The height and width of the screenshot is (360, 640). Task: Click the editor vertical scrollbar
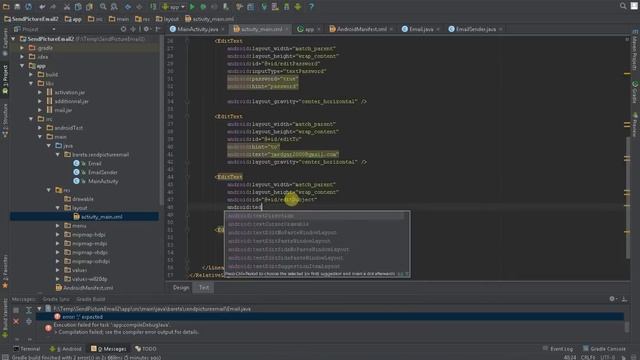[x=627, y=198]
